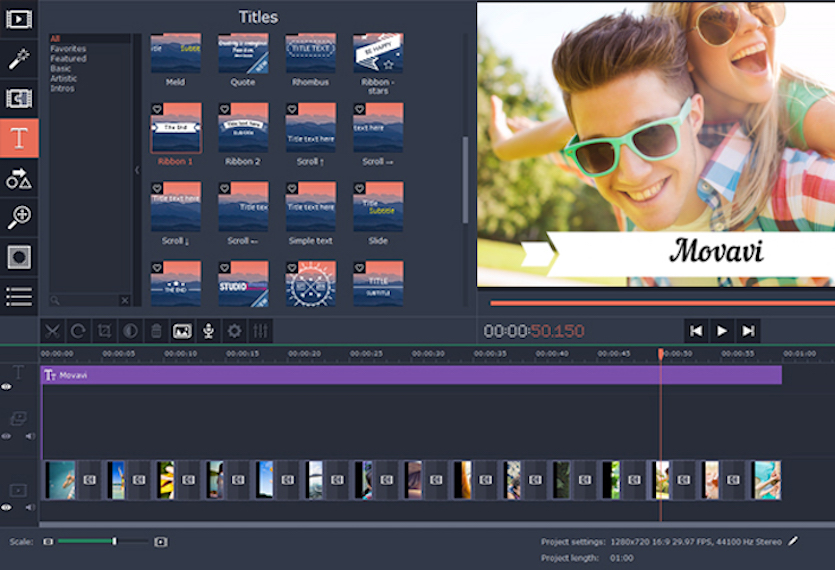This screenshot has height=570, width=835.
Task: Select the Favorites titles category
Action: point(68,48)
